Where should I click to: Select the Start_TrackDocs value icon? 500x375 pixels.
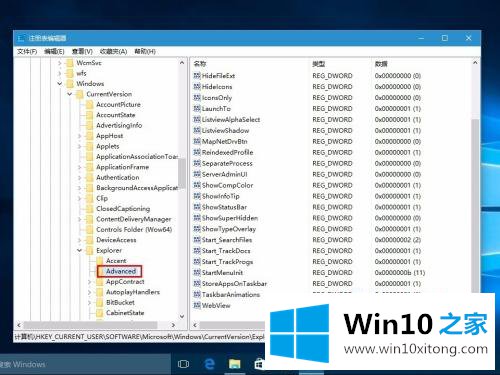pos(197,251)
